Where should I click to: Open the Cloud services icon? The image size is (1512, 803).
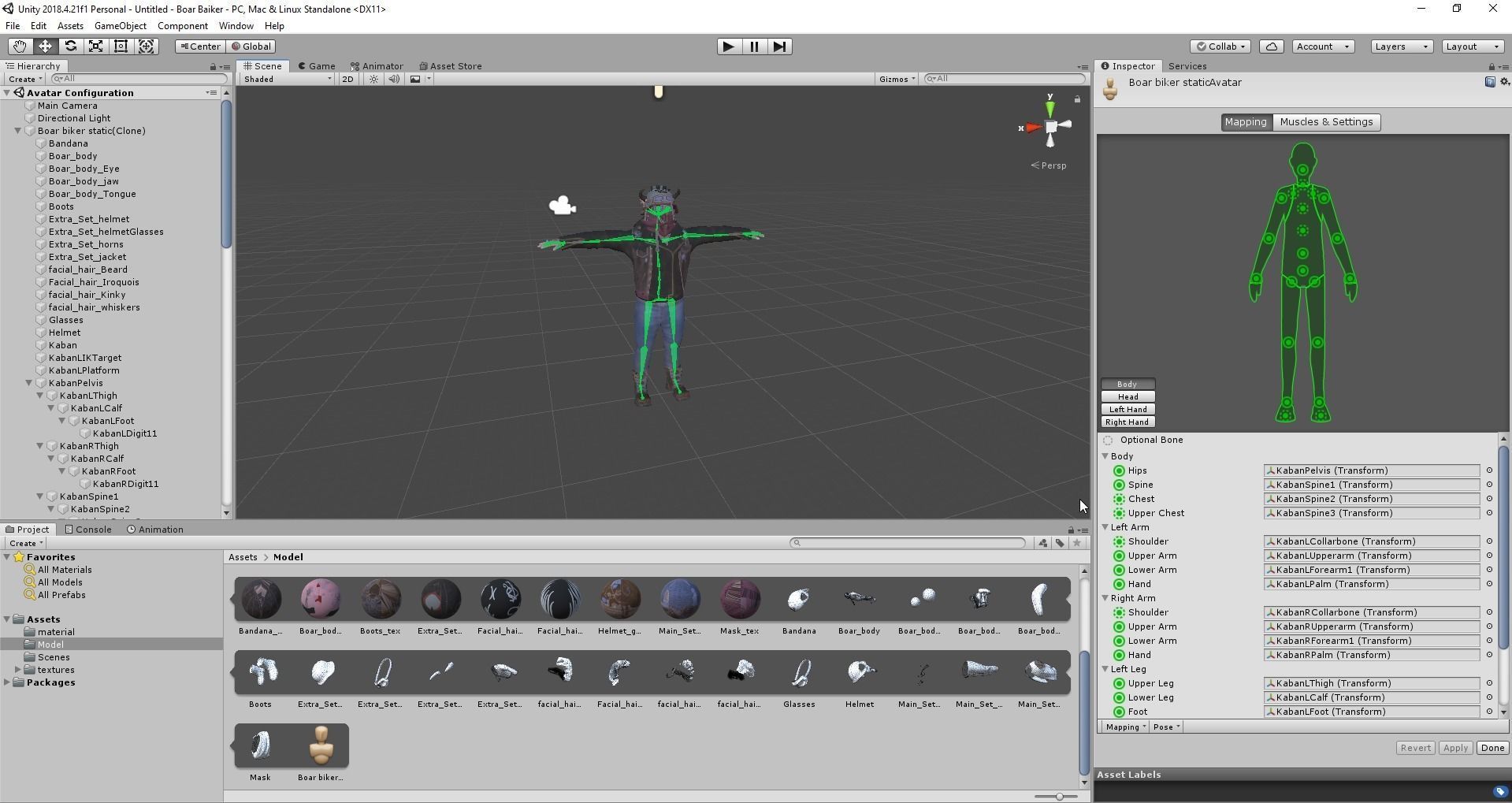pos(1272,46)
